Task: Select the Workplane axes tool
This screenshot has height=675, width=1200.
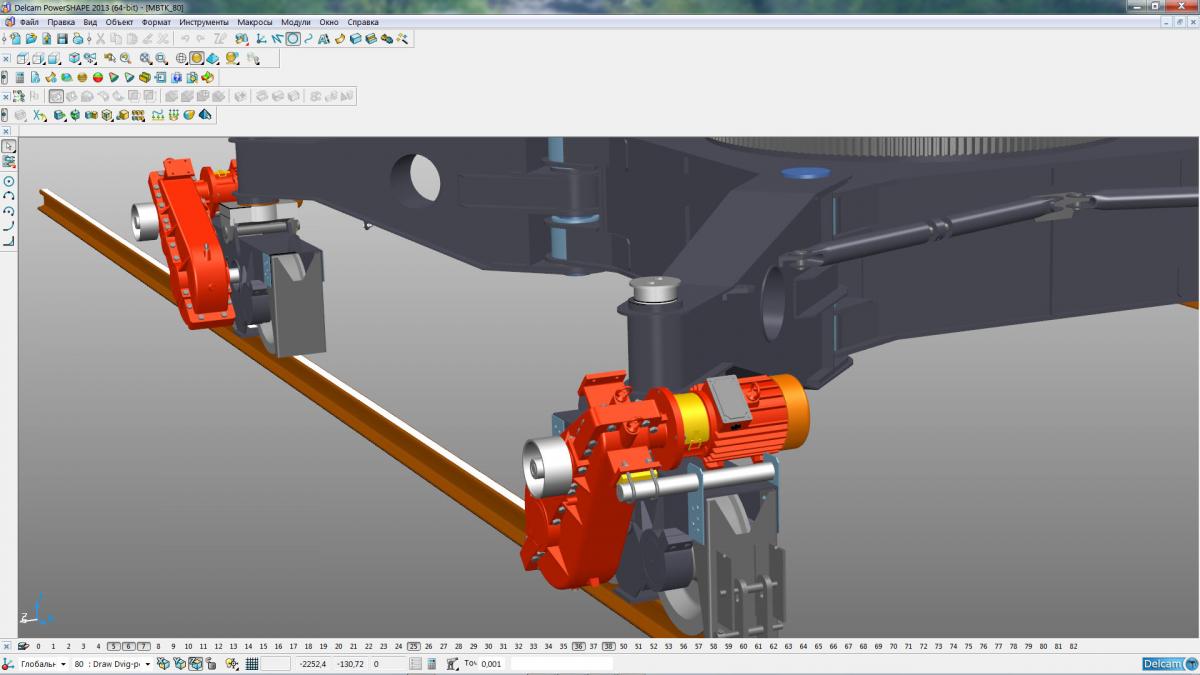Action: click(260, 39)
